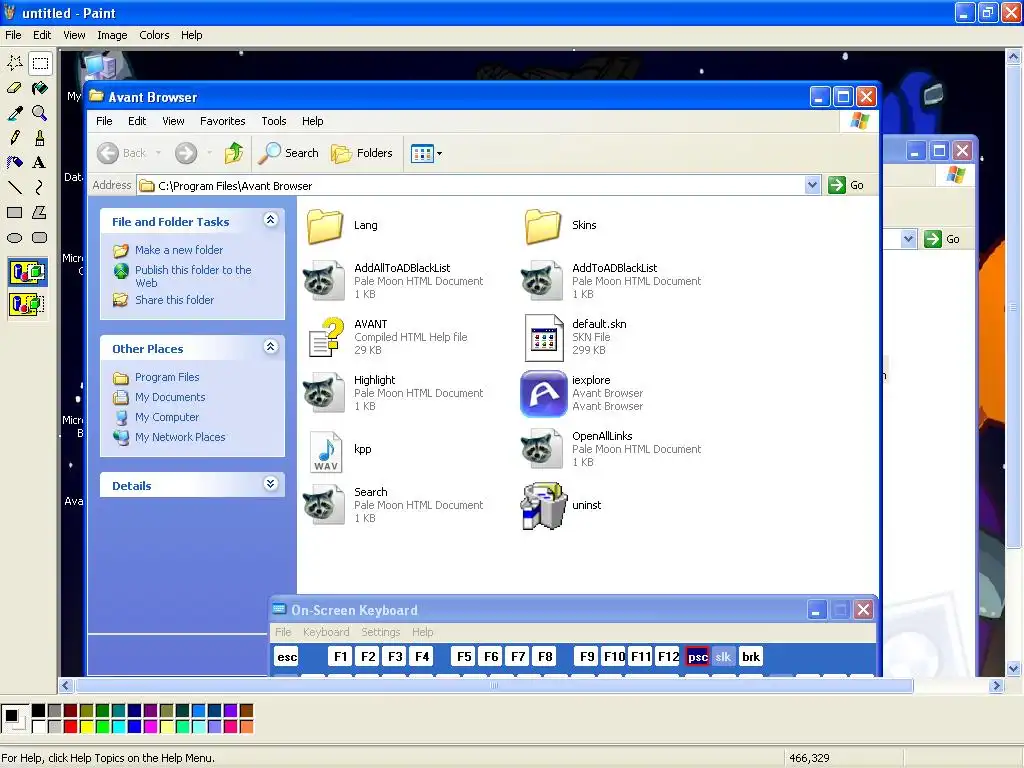
Task: Open the Address bar dropdown in Avant Browser
Action: point(812,185)
